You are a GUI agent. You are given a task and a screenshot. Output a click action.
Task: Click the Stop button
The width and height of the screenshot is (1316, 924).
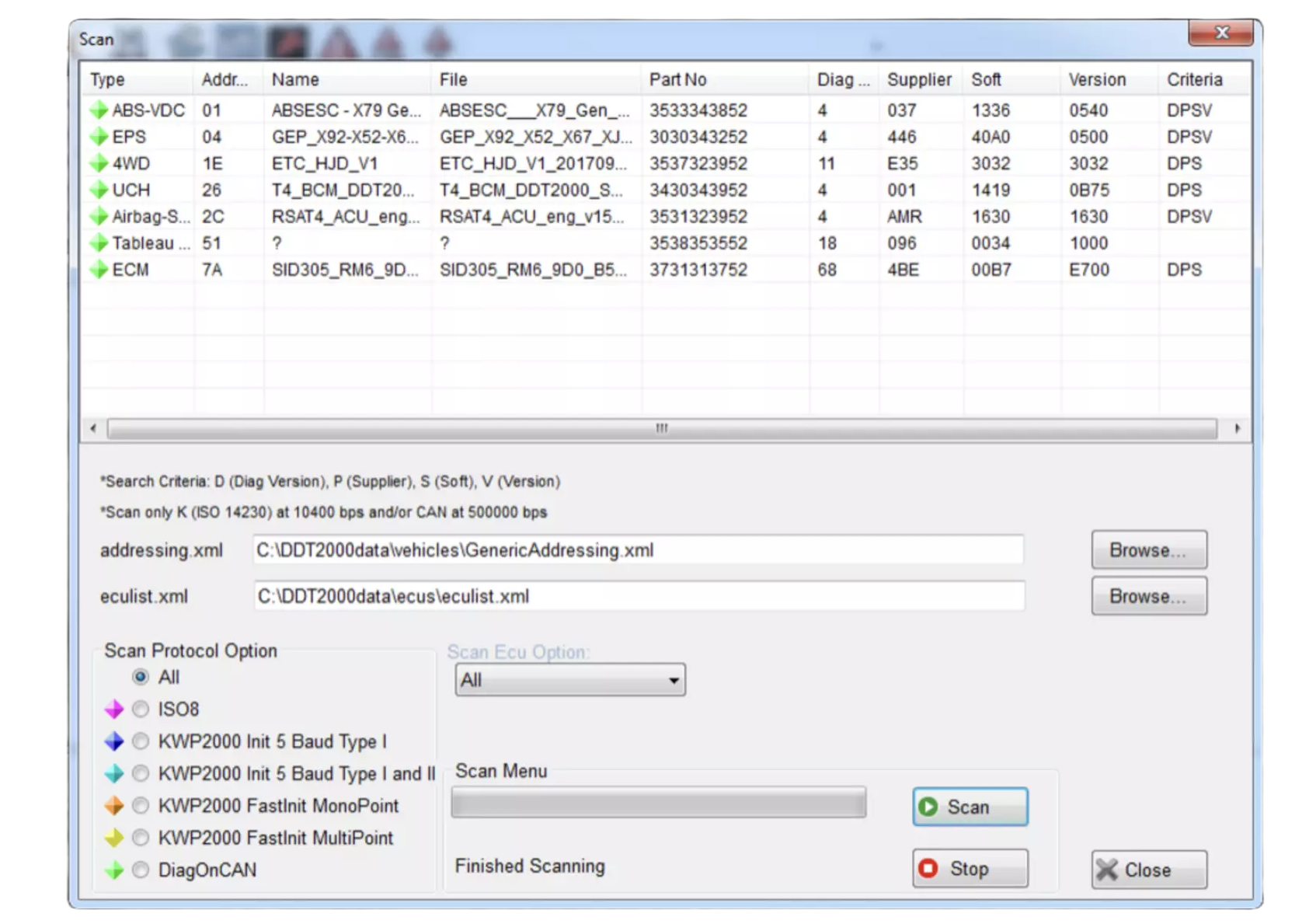pyautogui.click(x=970, y=868)
